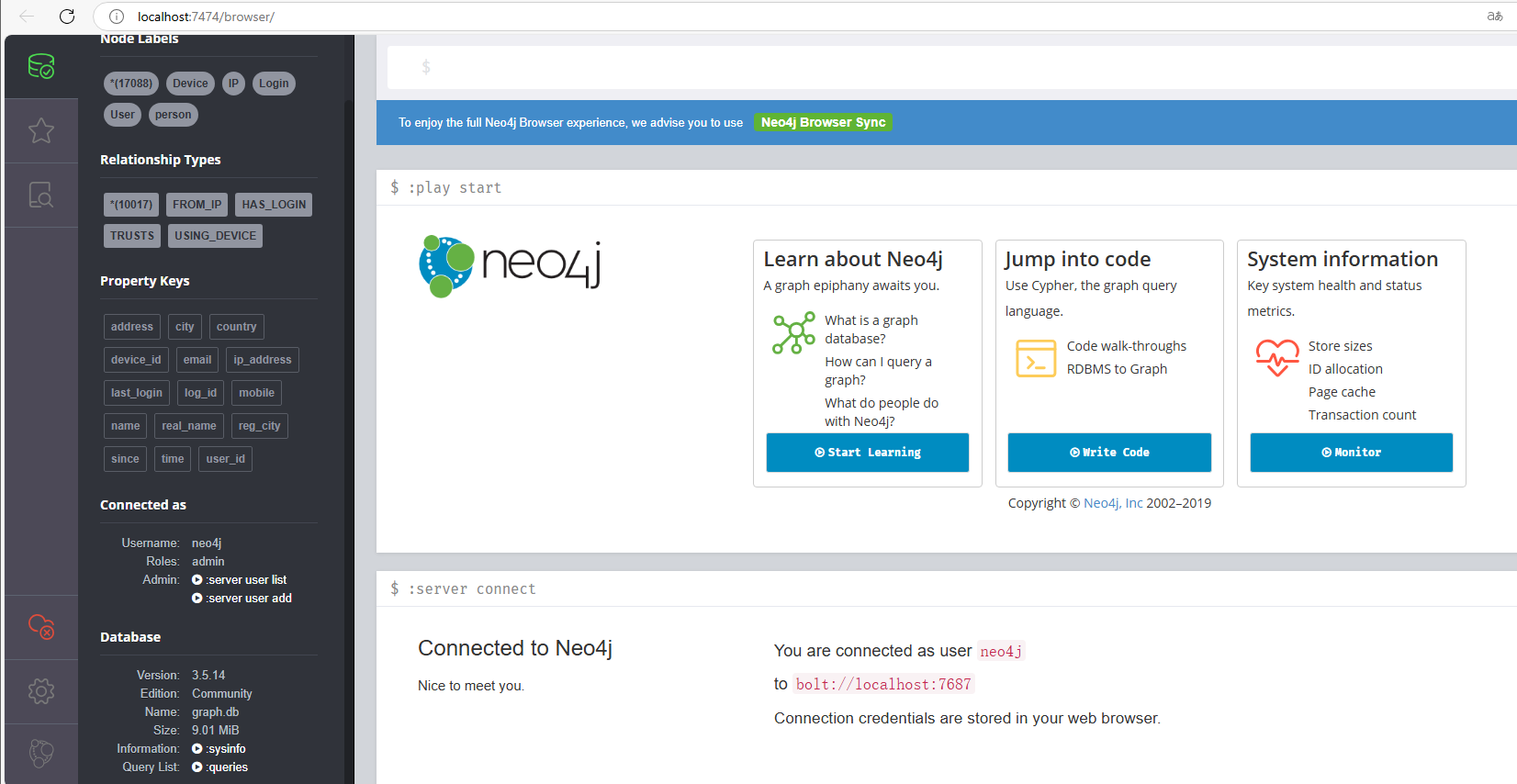The width and height of the screenshot is (1517, 784).
Task: Open the Documents search sidebar icon
Action: [41, 195]
